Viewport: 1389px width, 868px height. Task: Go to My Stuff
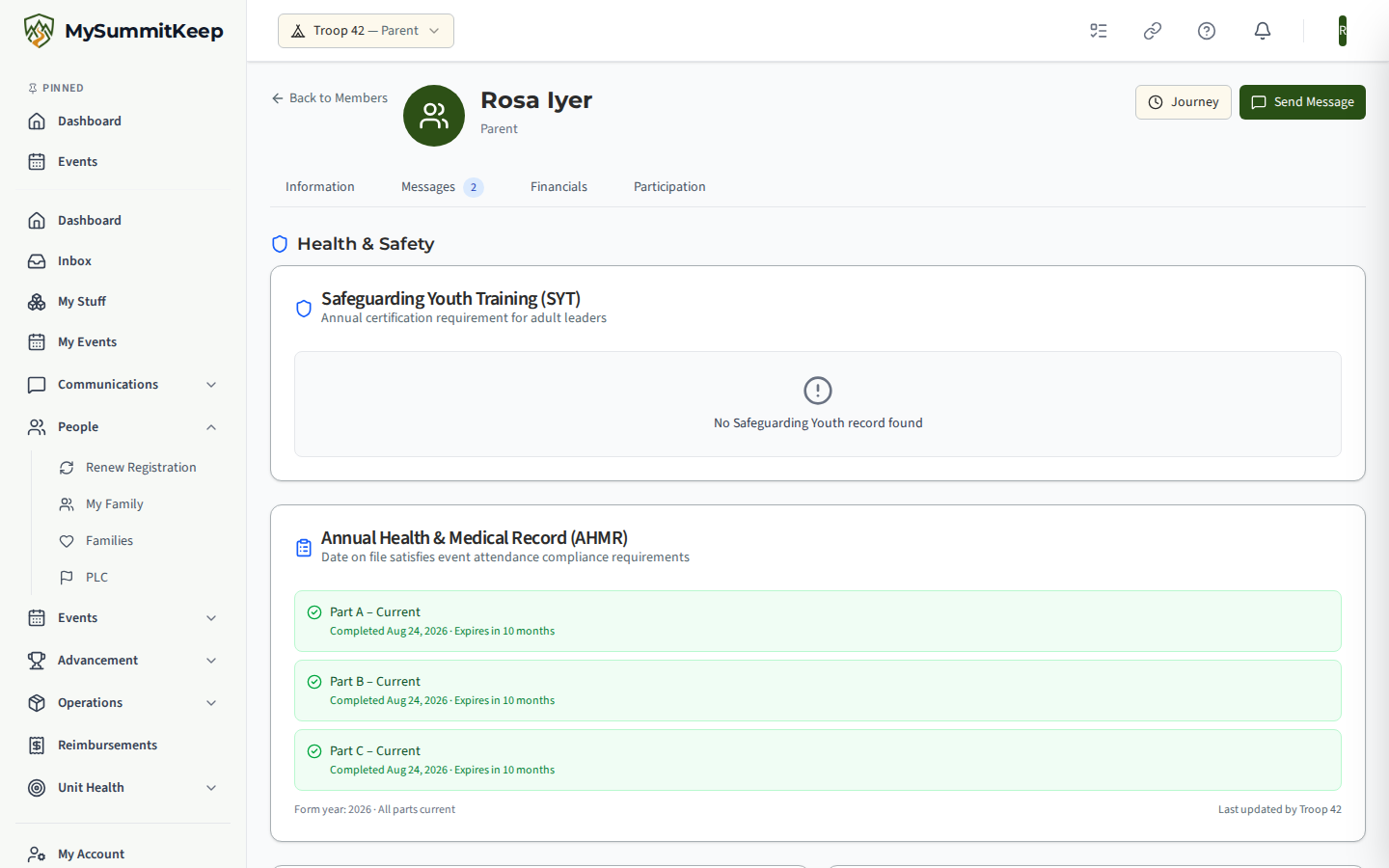[x=123, y=301]
